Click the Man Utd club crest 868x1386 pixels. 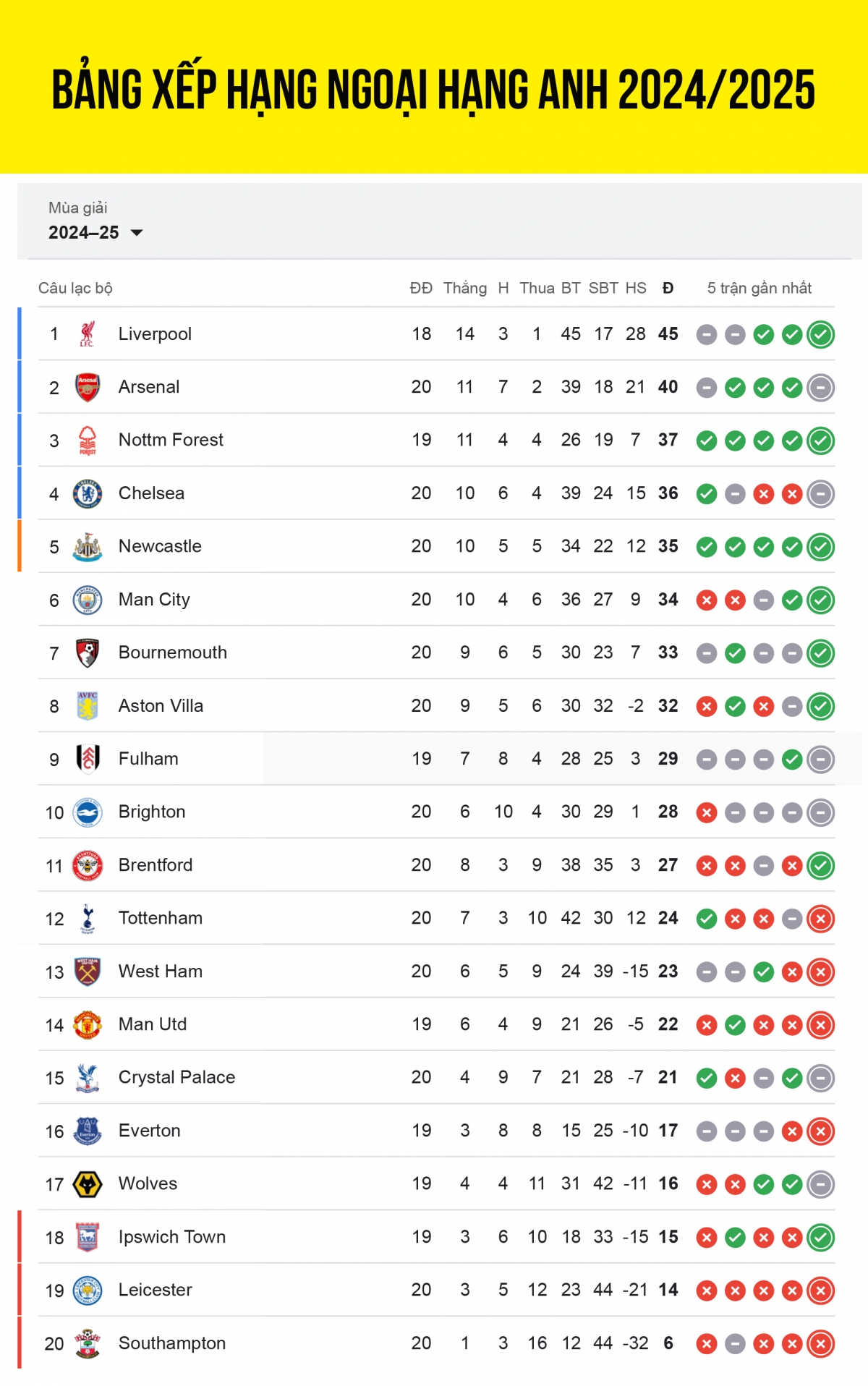[88, 1025]
